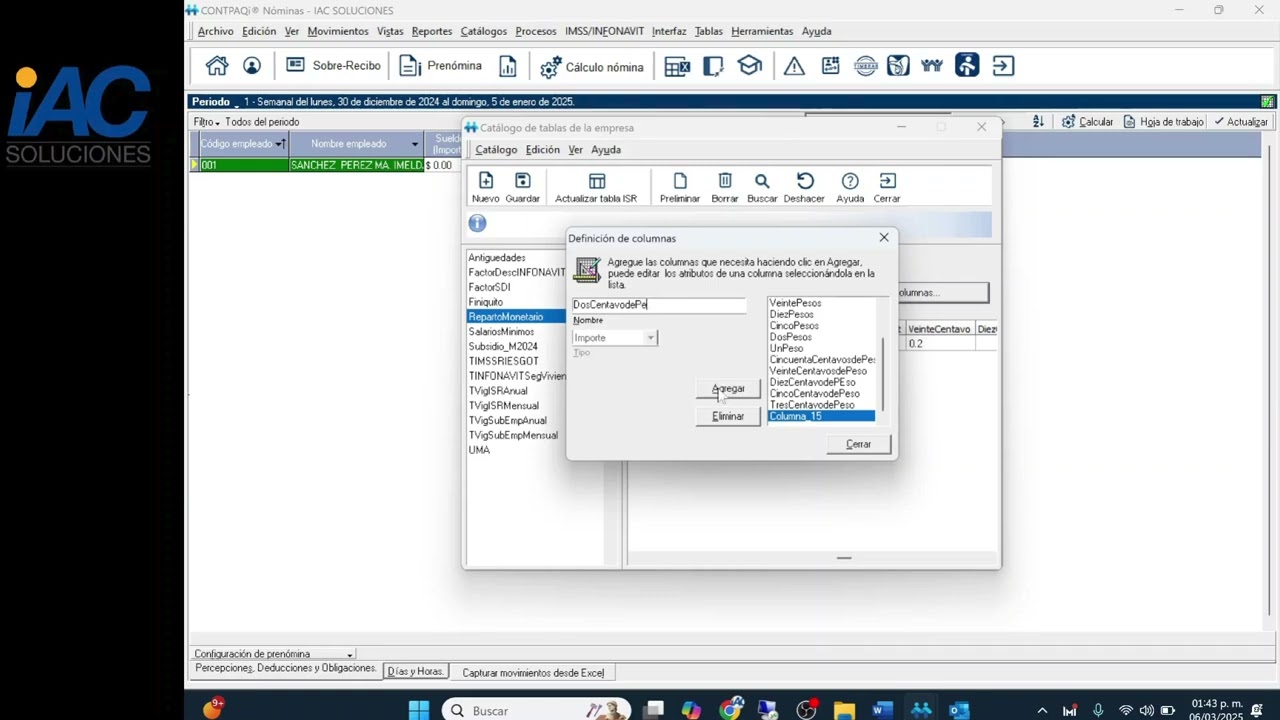The width and height of the screenshot is (1280, 720).
Task: Select the Antiguedades table
Action: pyautogui.click(x=497, y=258)
